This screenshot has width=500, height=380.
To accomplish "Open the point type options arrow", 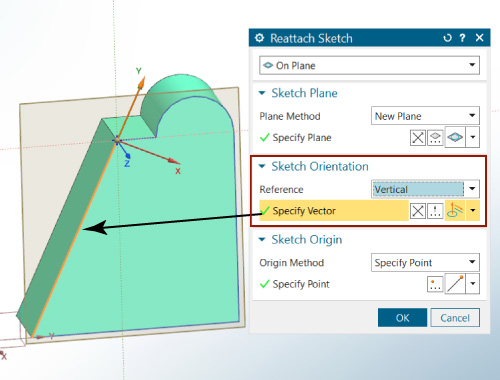I will 473,284.
